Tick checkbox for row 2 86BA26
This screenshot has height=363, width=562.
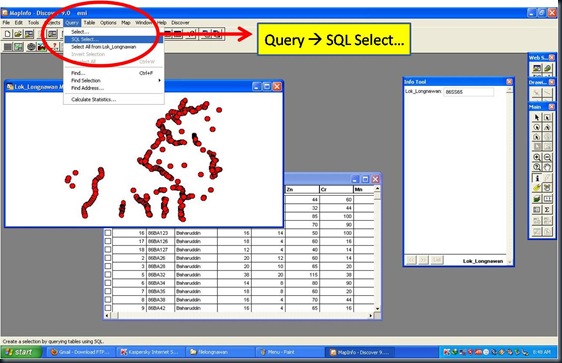[108, 258]
